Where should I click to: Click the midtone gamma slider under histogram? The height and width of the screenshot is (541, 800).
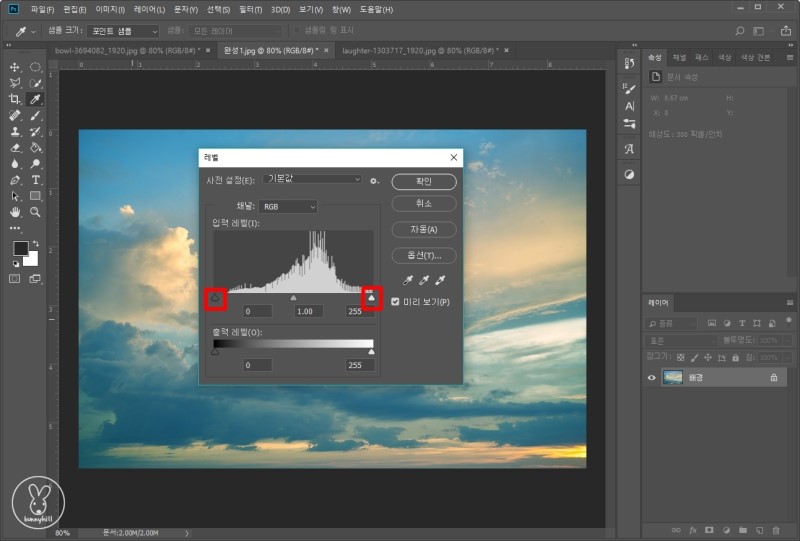(293, 297)
